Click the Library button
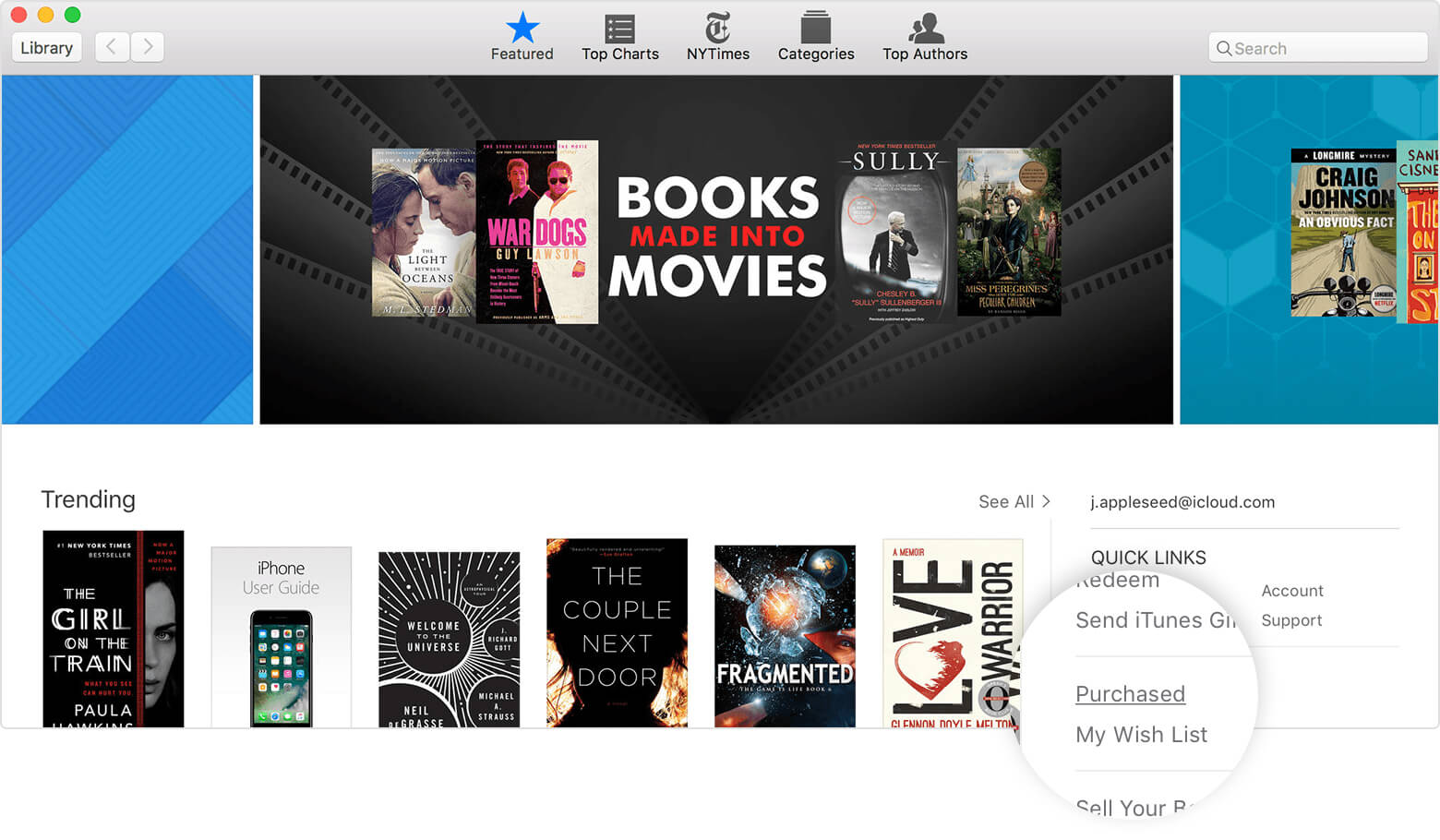The height and width of the screenshot is (840, 1440). [x=46, y=47]
